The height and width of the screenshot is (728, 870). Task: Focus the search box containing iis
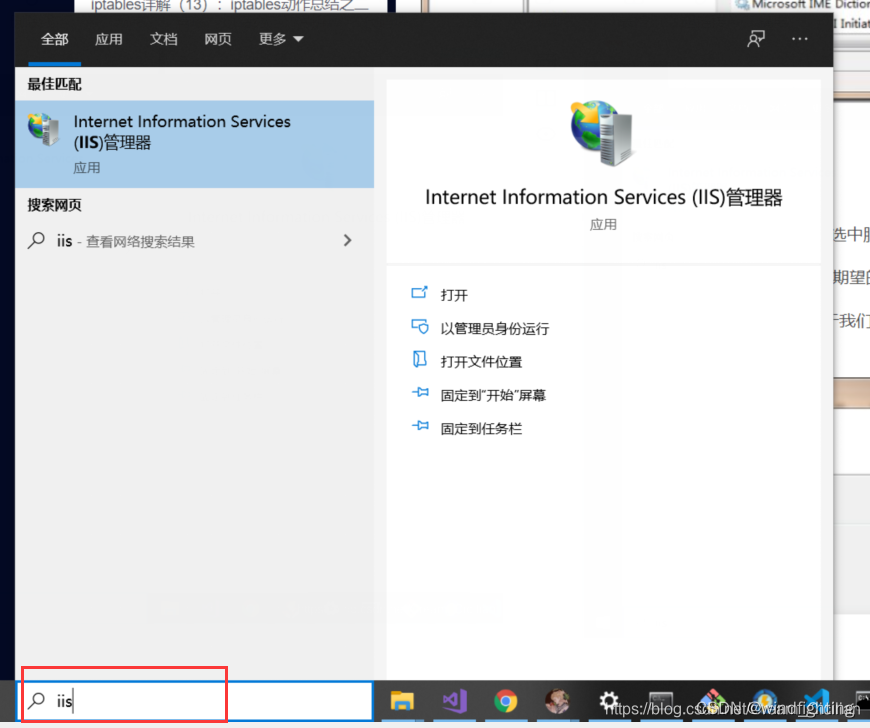(x=195, y=701)
